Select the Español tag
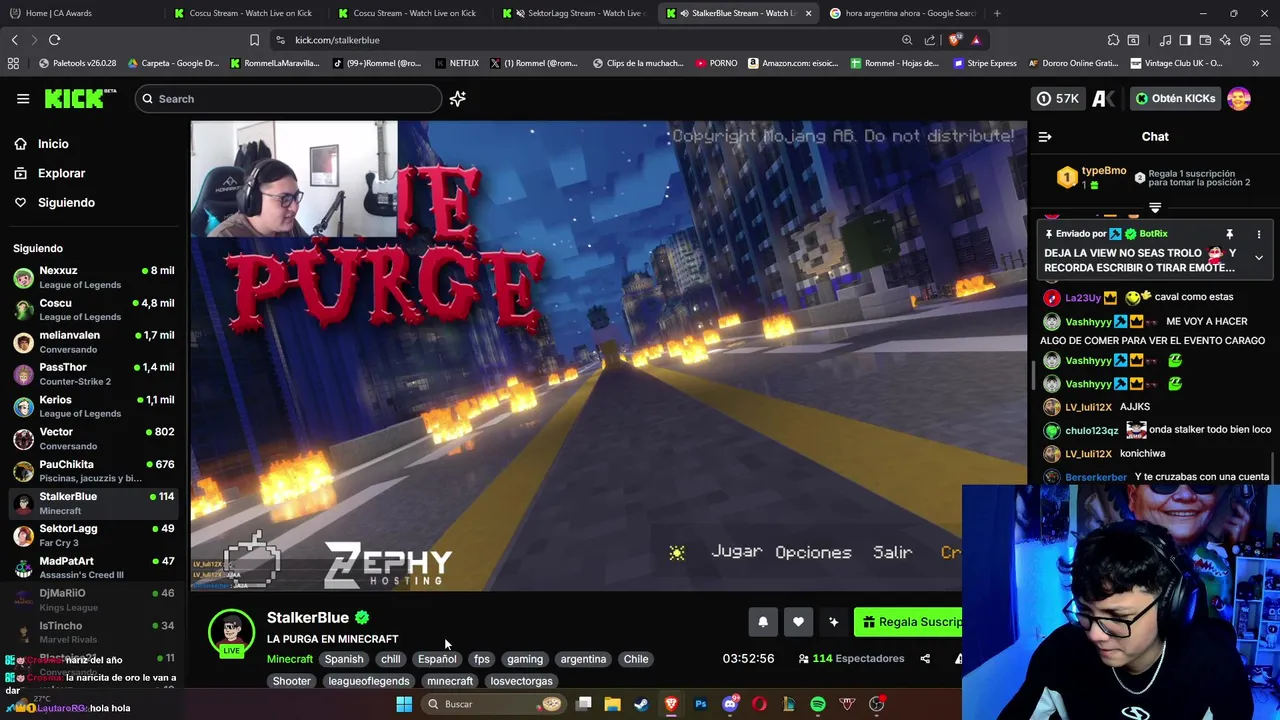Viewport: 1280px width, 720px height. [x=437, y=659]
